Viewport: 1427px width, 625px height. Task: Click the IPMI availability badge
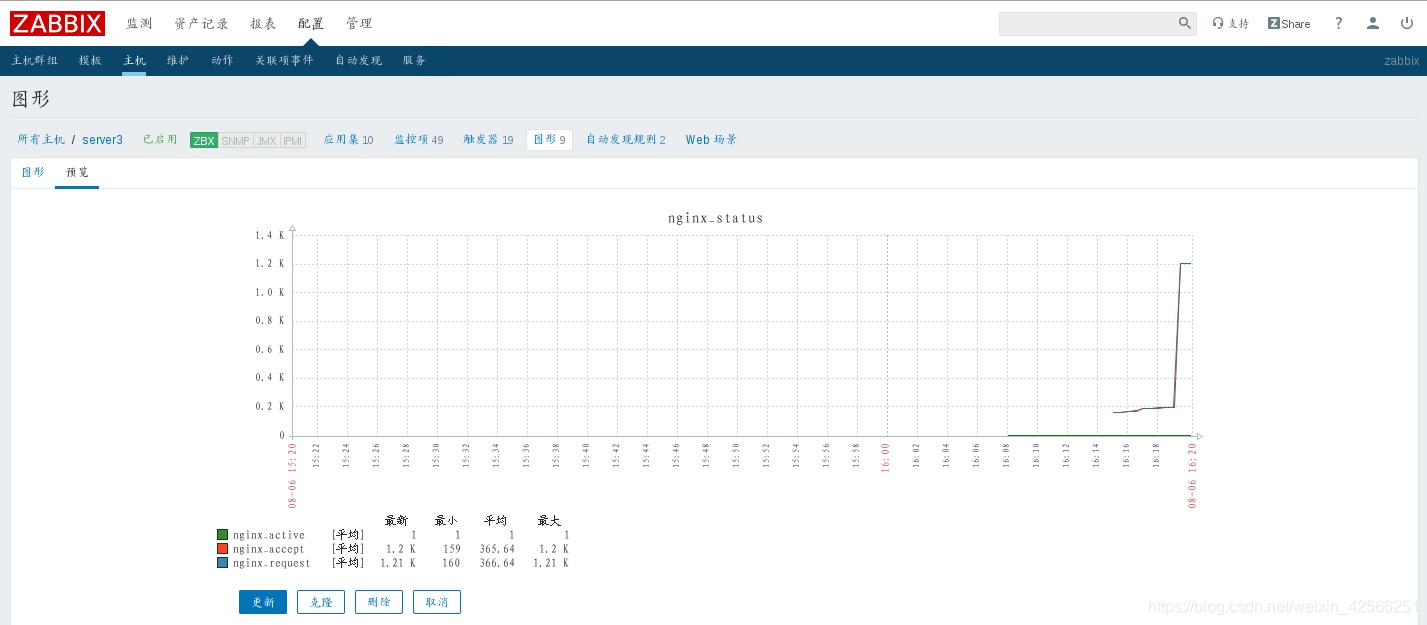point(293,141)
